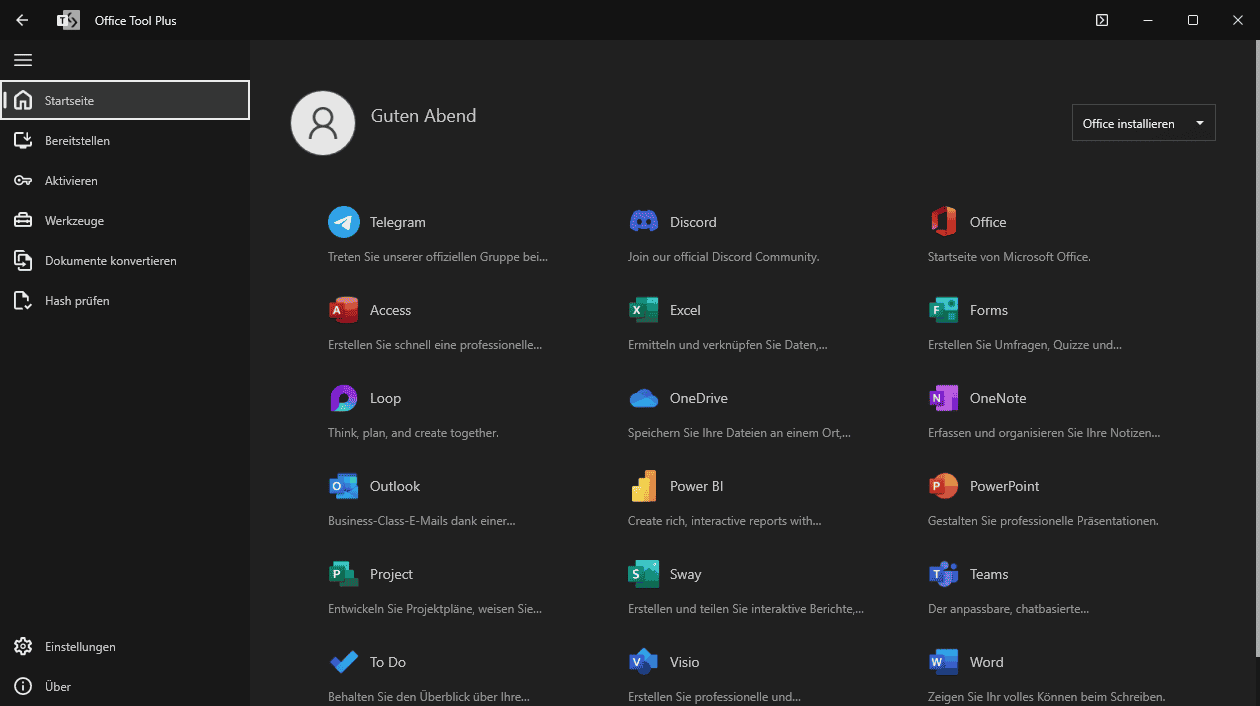
Task: Open the Telegram group icon
Action: (x=344, y=222)
